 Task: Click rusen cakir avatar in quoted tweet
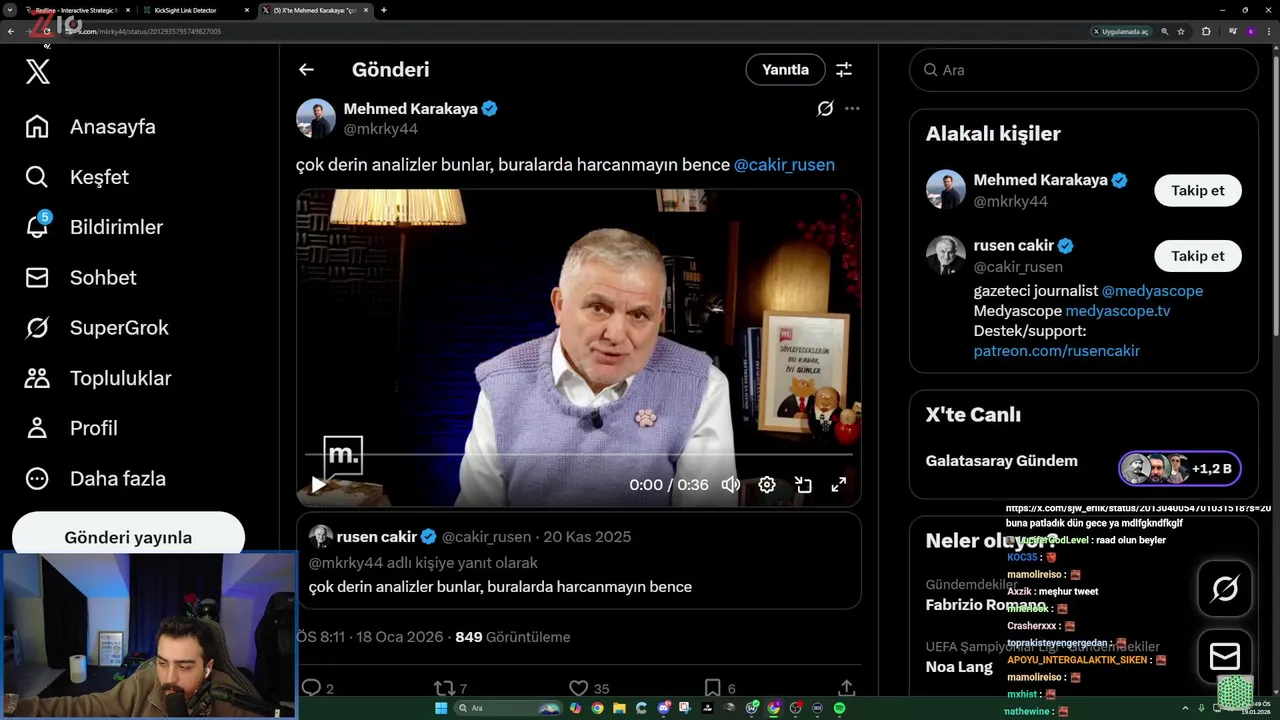pyautogui.click(x=321, y=537)
